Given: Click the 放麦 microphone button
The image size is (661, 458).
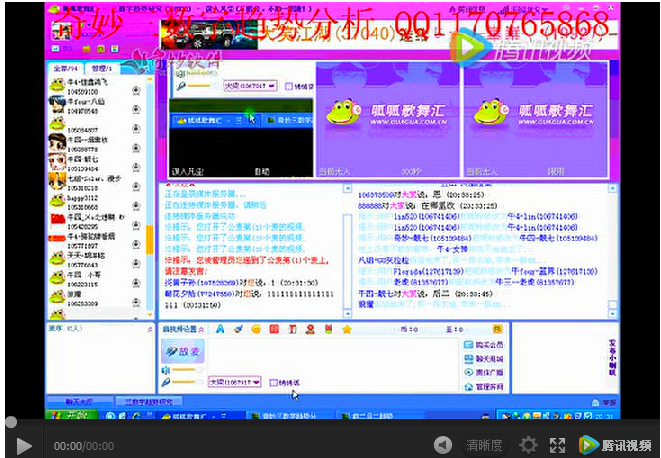Looking at the screenshot, I should coord(184,352).
